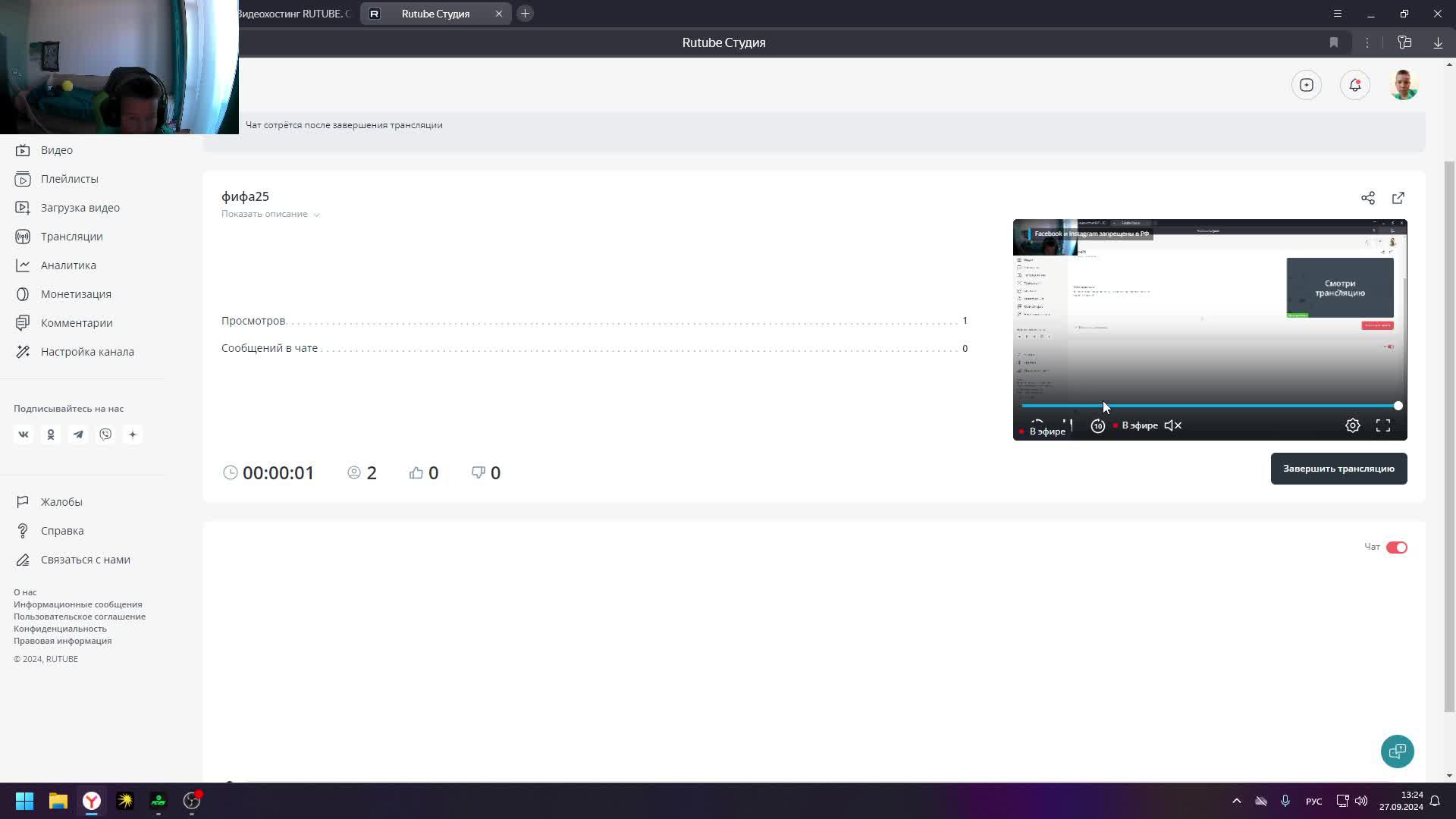Viewport: 1456px width, 819px height.
Task: Open the support chat floating button
Action: point(1397,752)
